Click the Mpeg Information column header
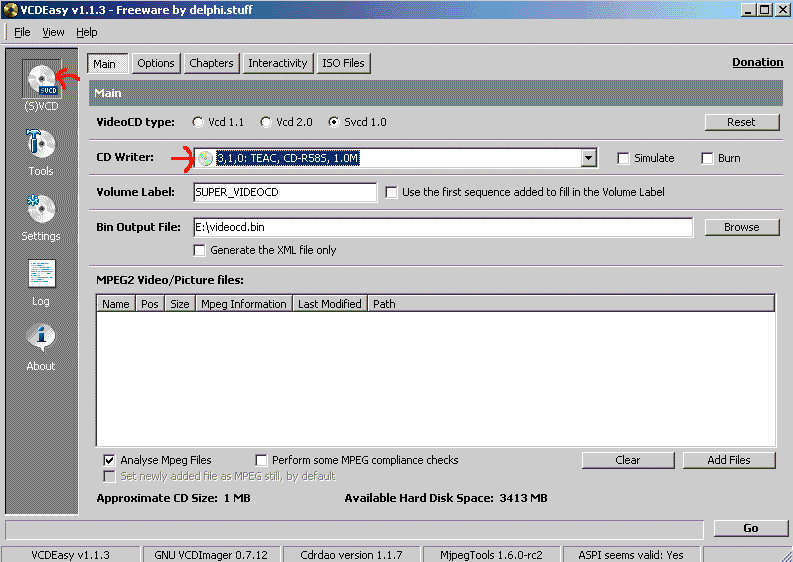Image resolution: width=793 pixels, height=562 pixels. tap(244, 304)
